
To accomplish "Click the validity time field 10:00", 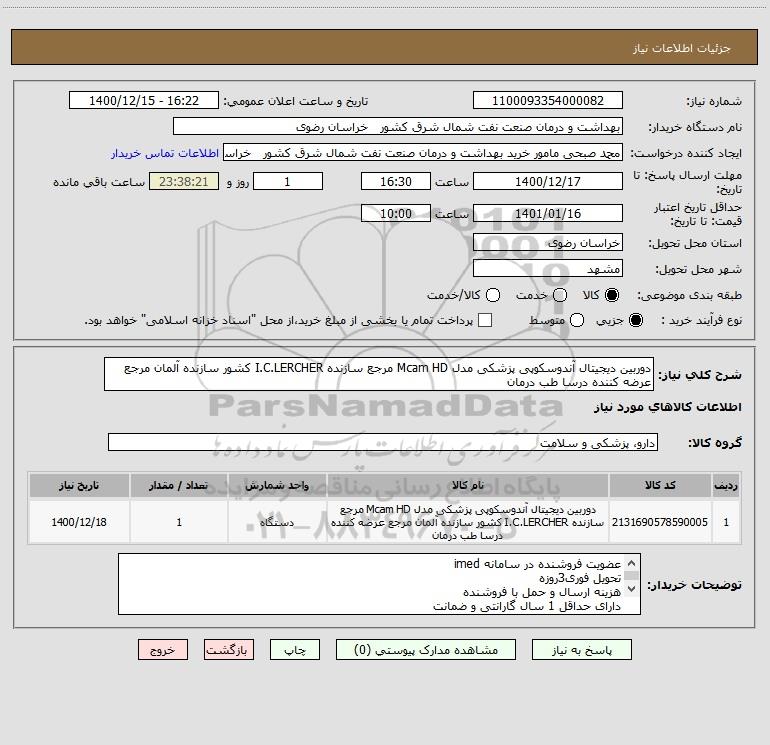I will pos(396,214).
